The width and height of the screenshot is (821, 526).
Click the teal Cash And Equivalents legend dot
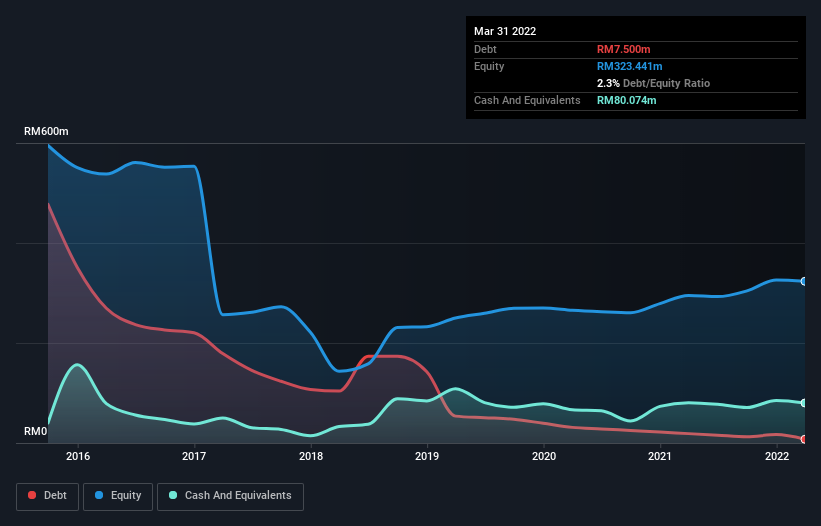coord(173,495)
